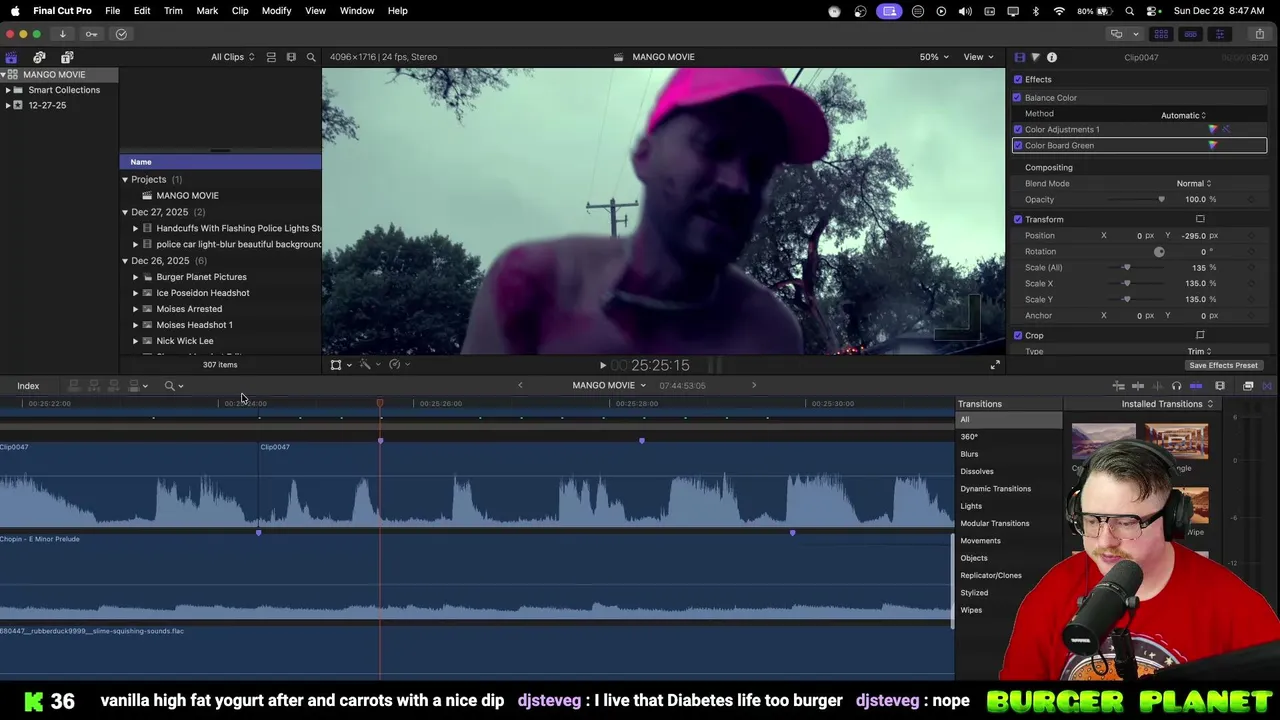Open the viewer zoom 50% dropdown
Image resolution: width=1280 pixels, height=720 pixels.
(x=934, y=57)
